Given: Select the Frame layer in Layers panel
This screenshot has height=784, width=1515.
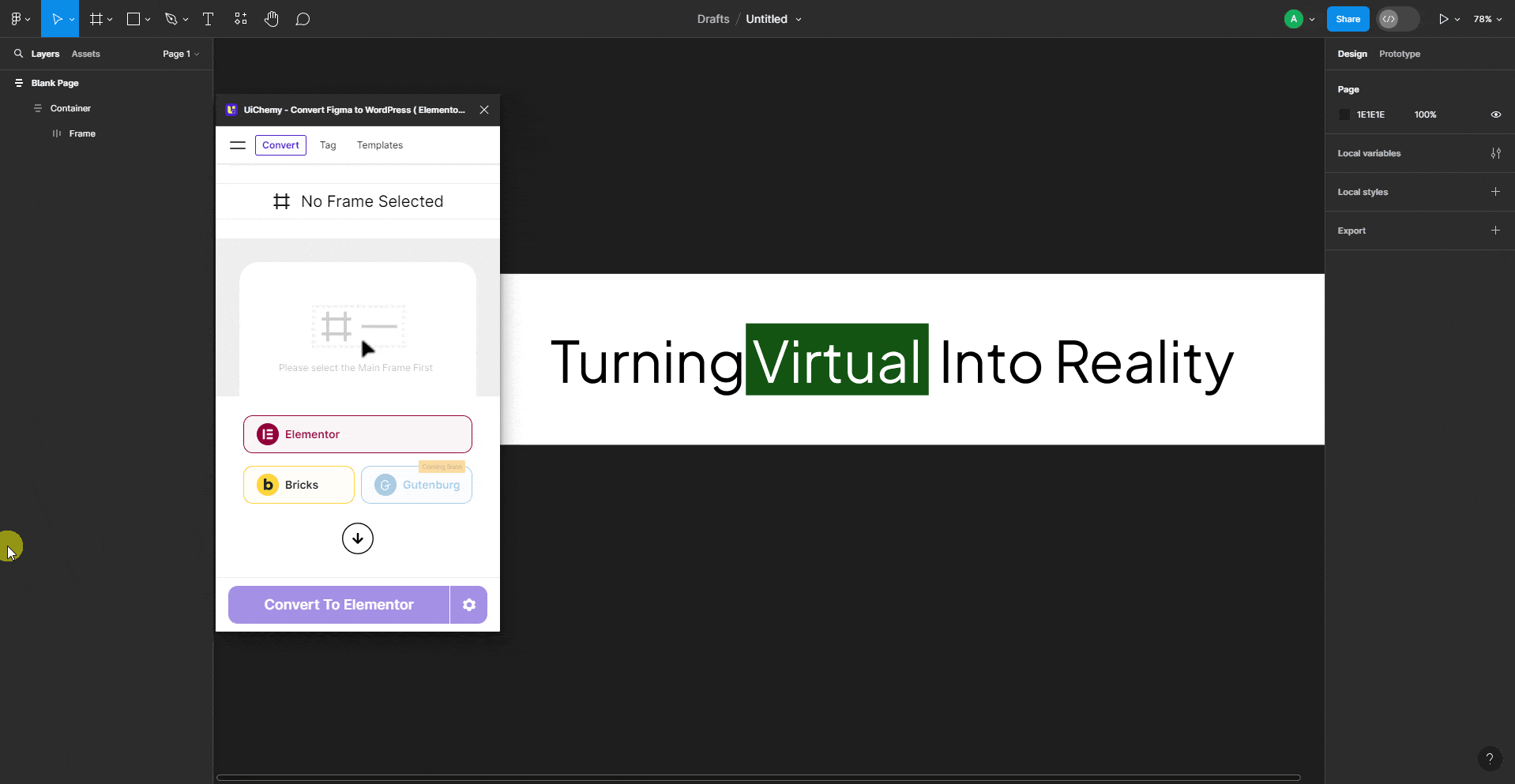Looking at the screenshot, I should click(x=84, y=133).
